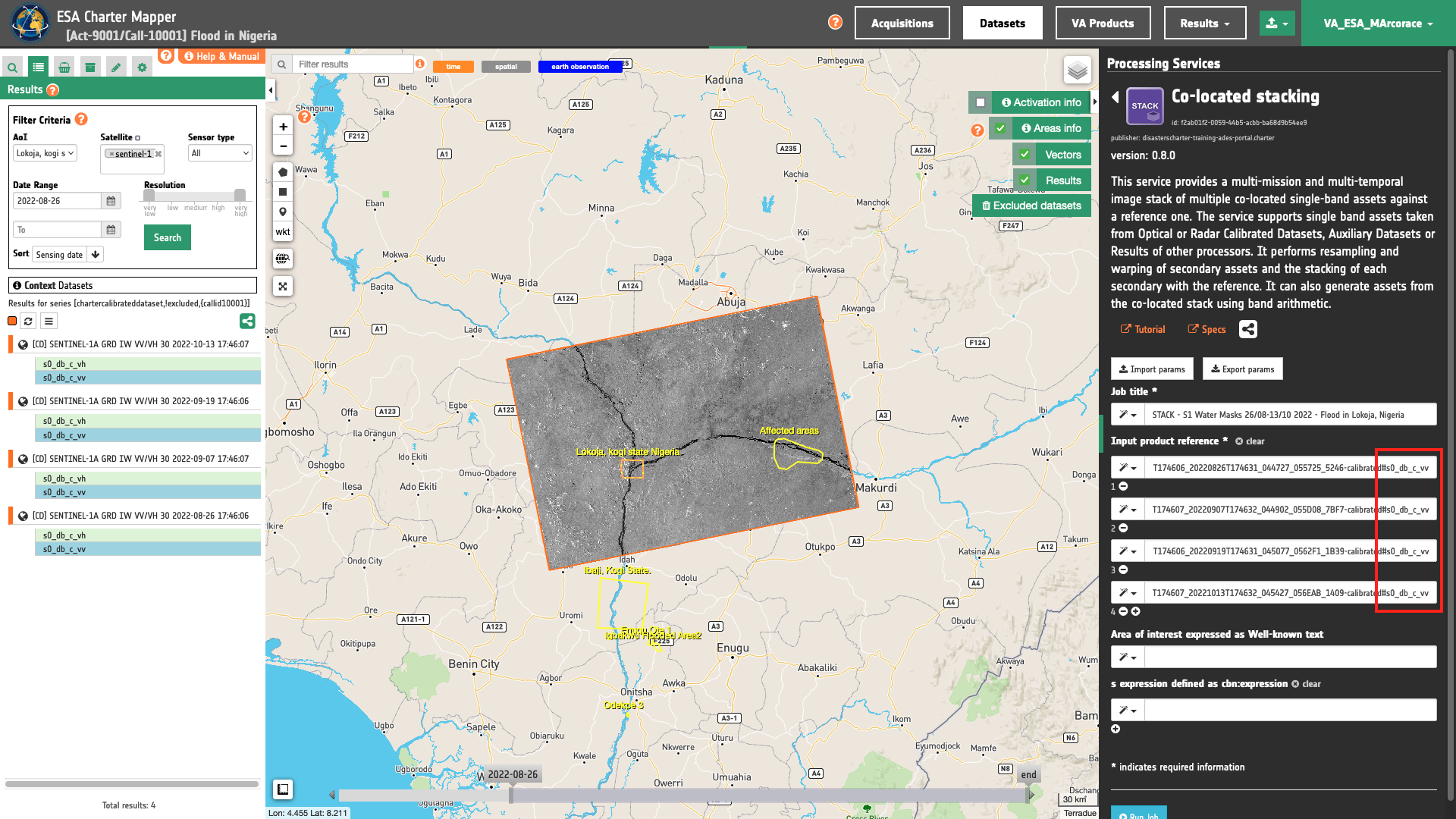Toggle the Results layer checkbox
Screen dimensions: 1456x819
[x=1025, y=180]
